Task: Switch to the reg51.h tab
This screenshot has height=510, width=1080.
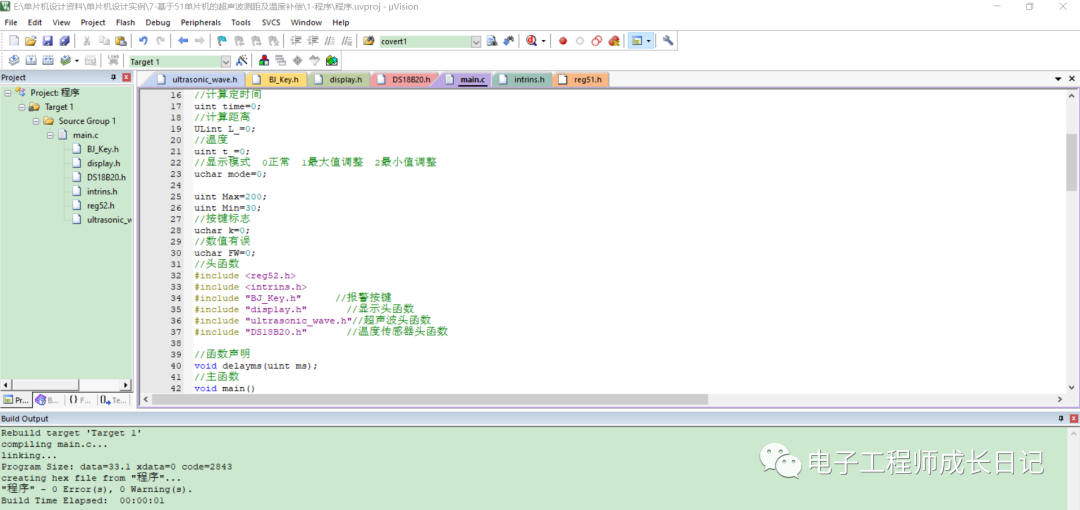Action: click(581, 80)
